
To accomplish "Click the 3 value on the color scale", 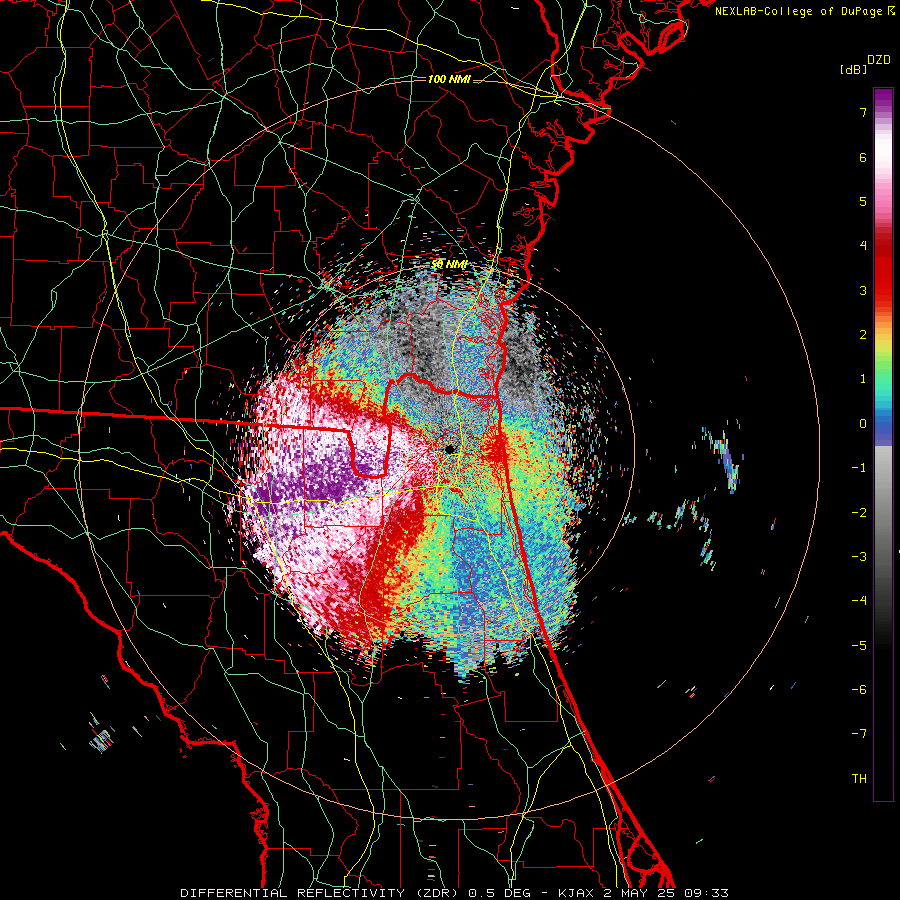I will pos(863,290).
